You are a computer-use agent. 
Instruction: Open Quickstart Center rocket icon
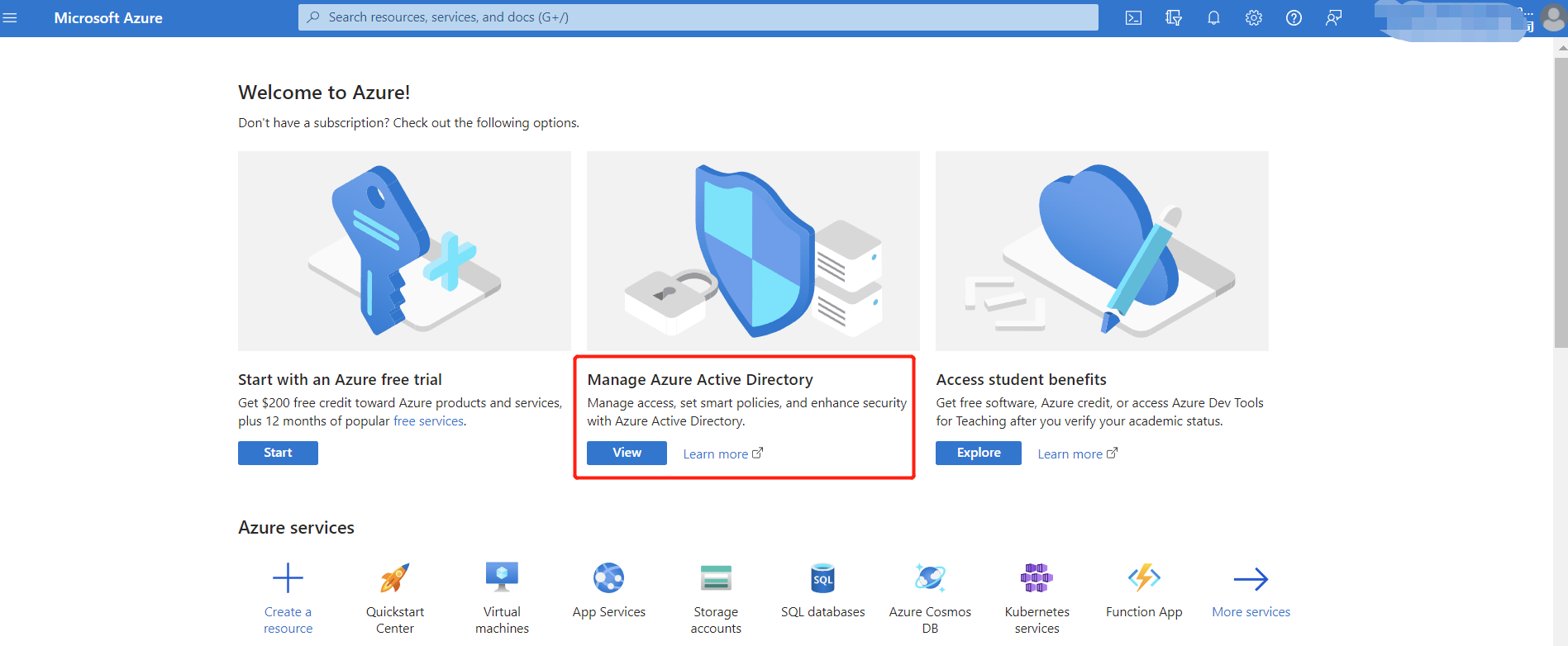(395, 577)
